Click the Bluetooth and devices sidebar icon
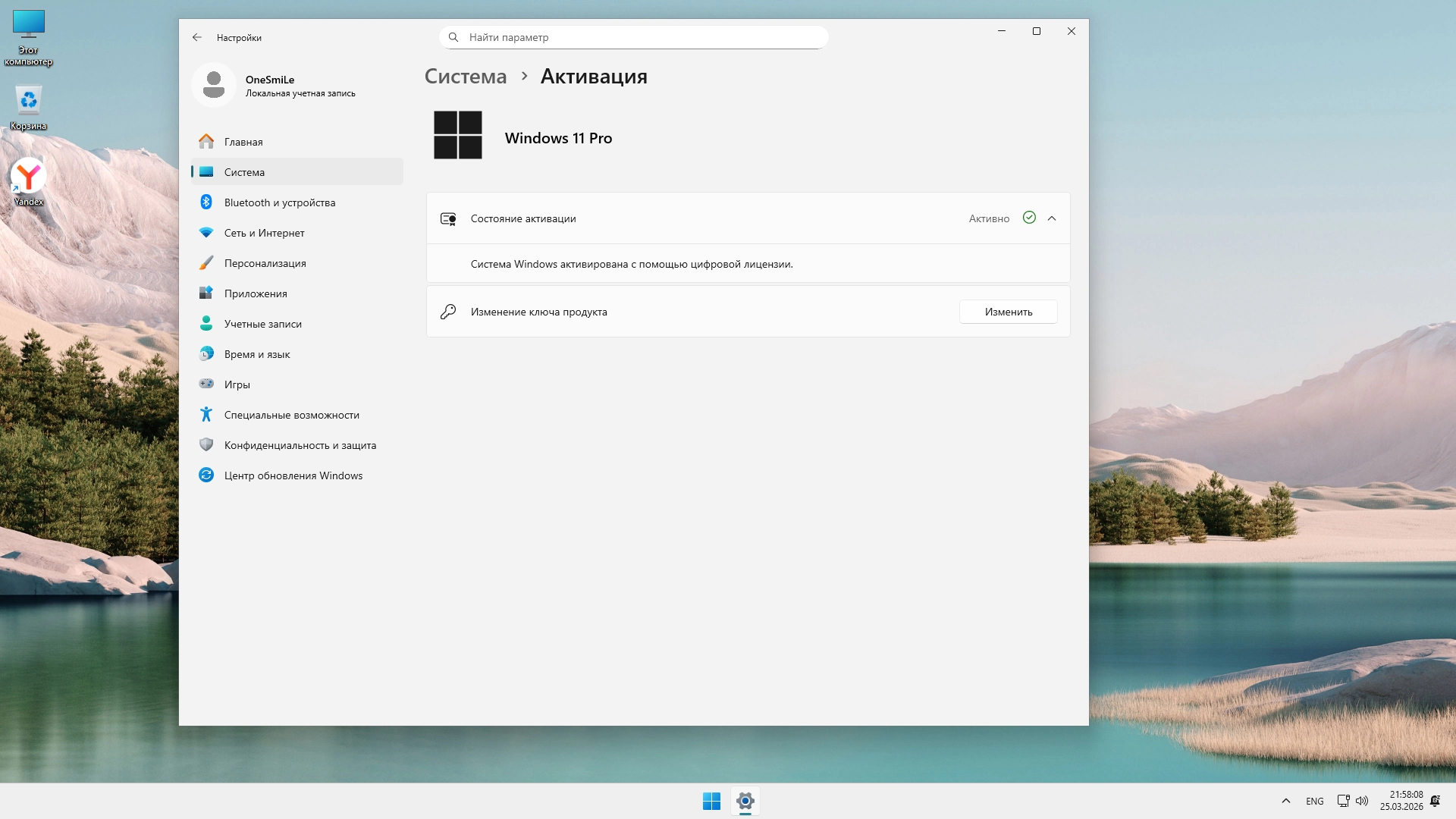This screenshot has width=1456, height=819. [206, 202]
